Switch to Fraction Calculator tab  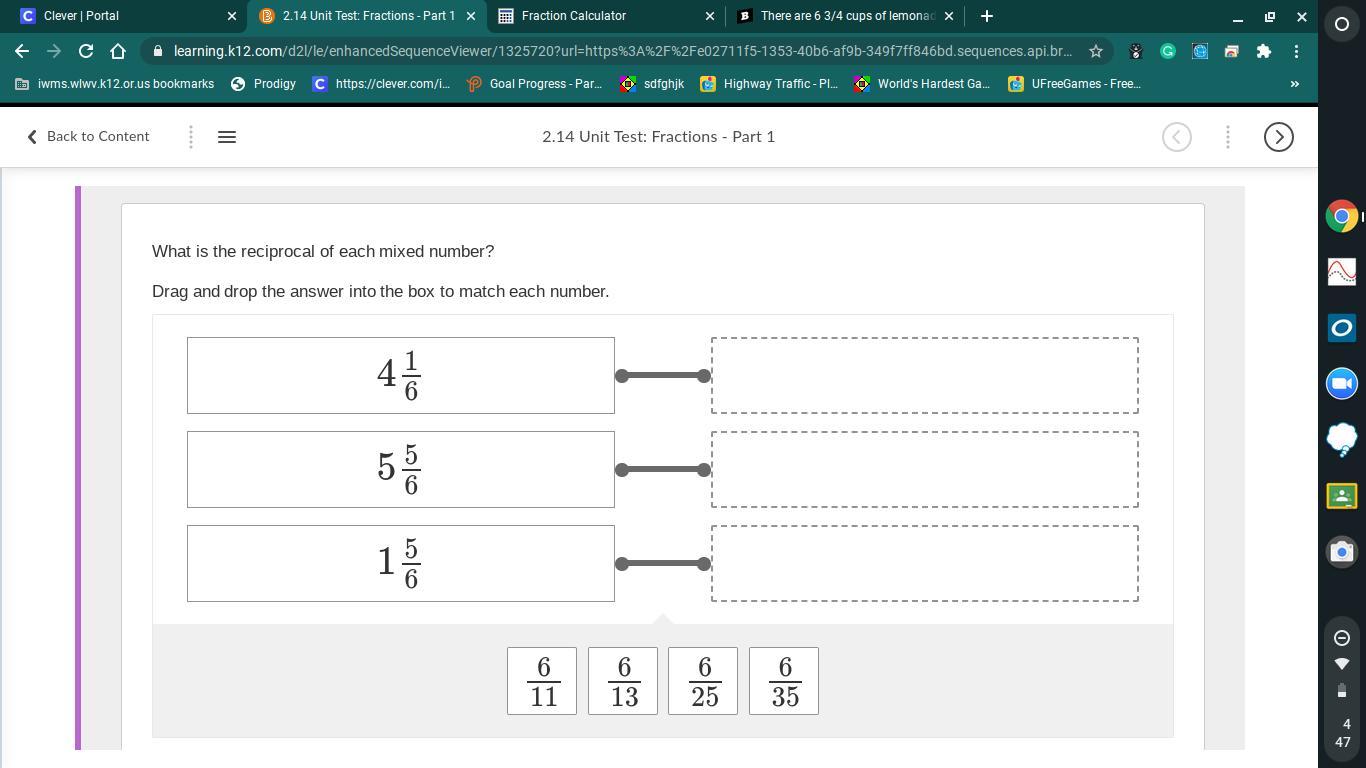[607, 16]
